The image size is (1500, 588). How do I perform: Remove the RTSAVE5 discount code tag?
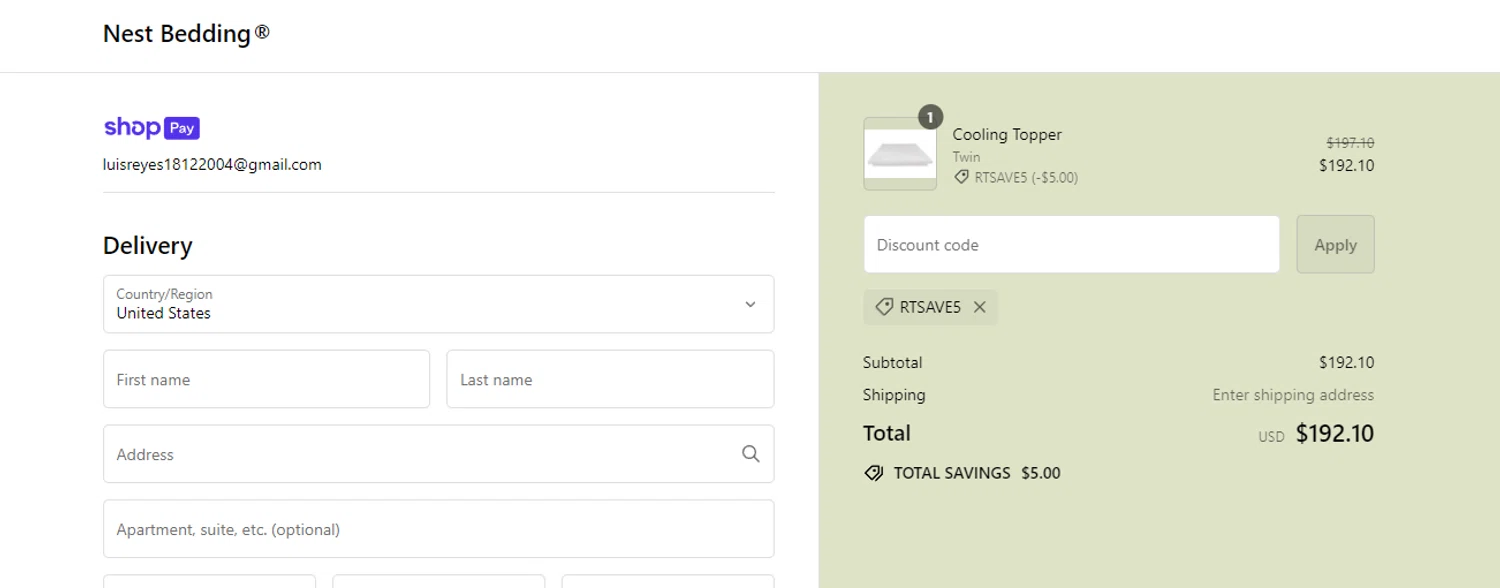pos(980,308)
